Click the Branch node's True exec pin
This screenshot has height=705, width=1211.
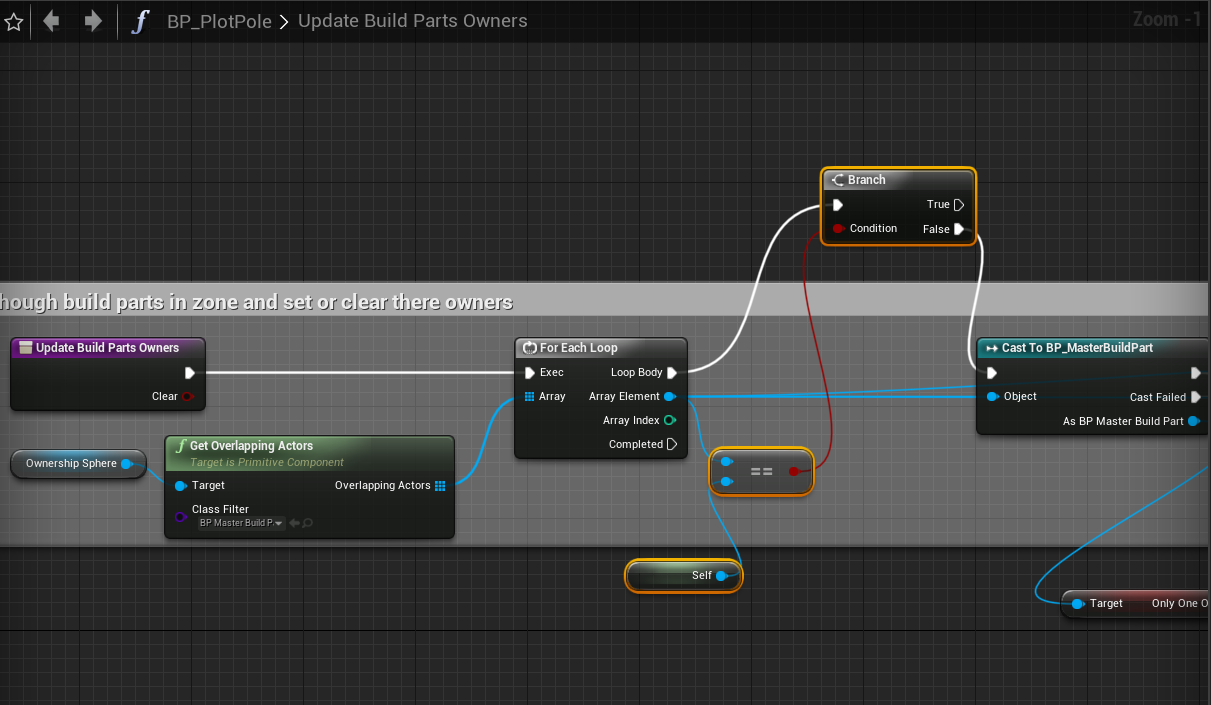(x=959, y=205)
